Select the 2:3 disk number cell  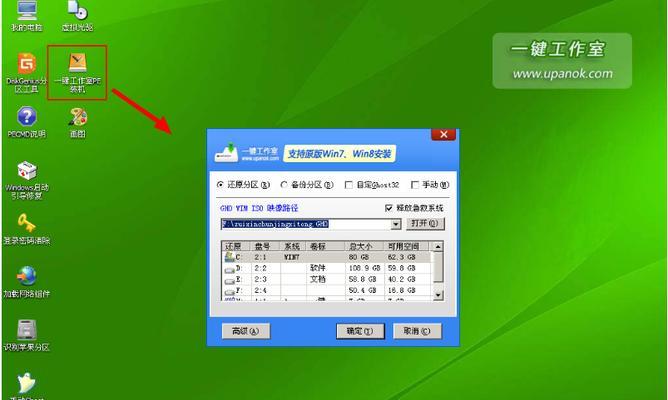(x=260, y=279)
